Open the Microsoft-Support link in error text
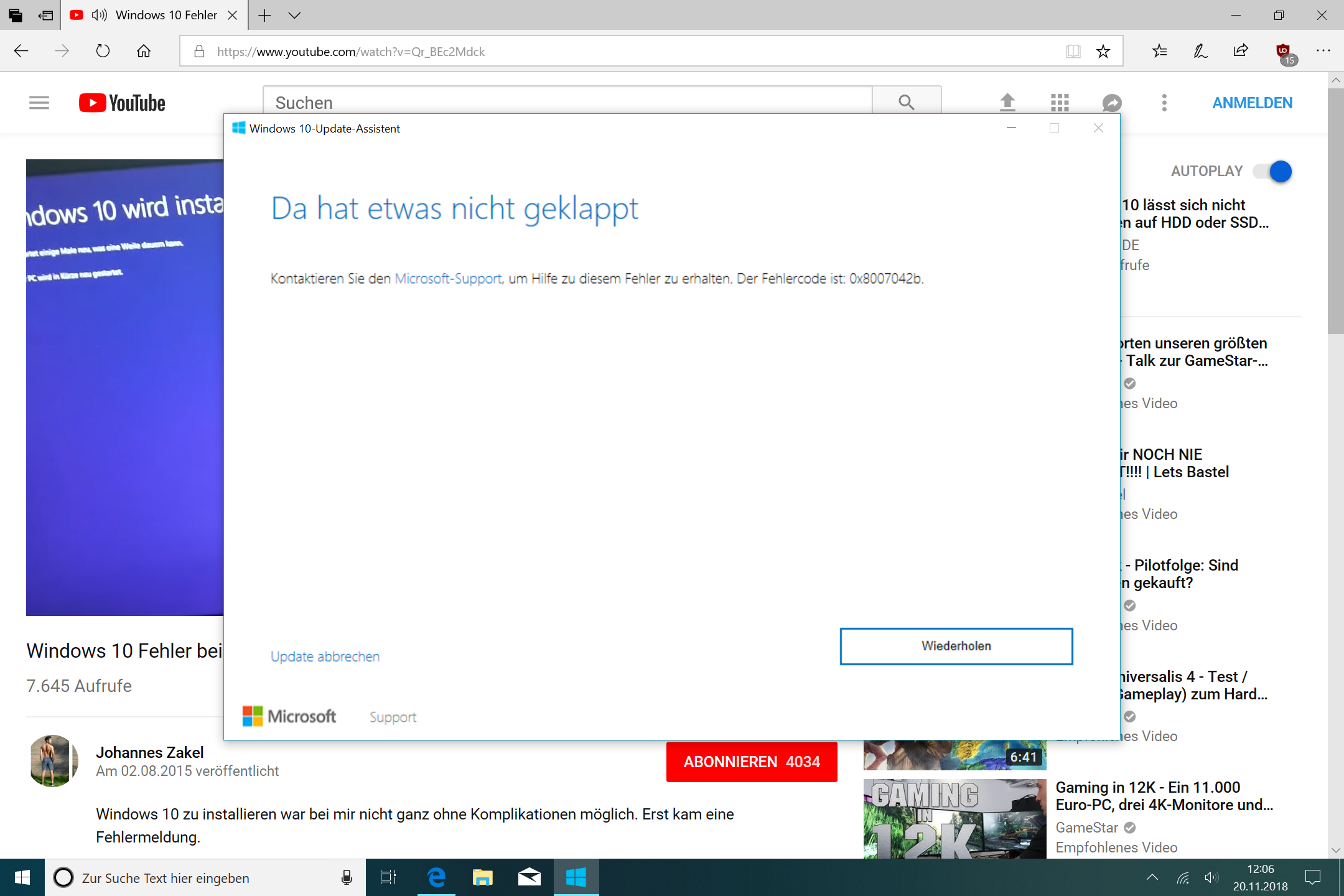The width and height of the screenshot is (1344, 896). click(449, 279)
